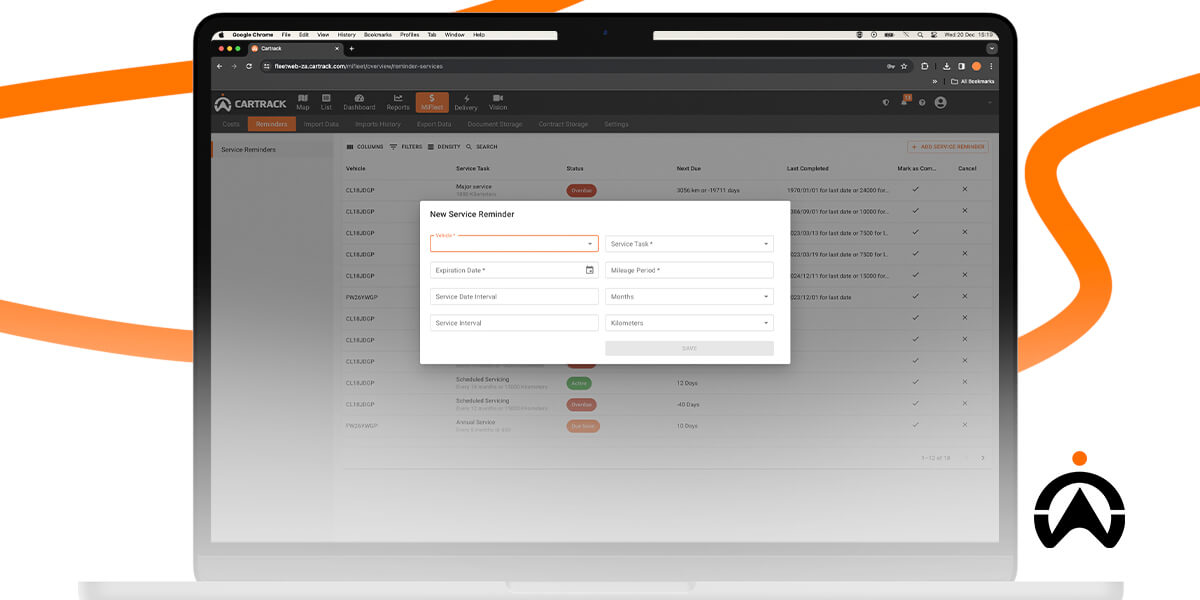Click the Dashboard icon

359,100
